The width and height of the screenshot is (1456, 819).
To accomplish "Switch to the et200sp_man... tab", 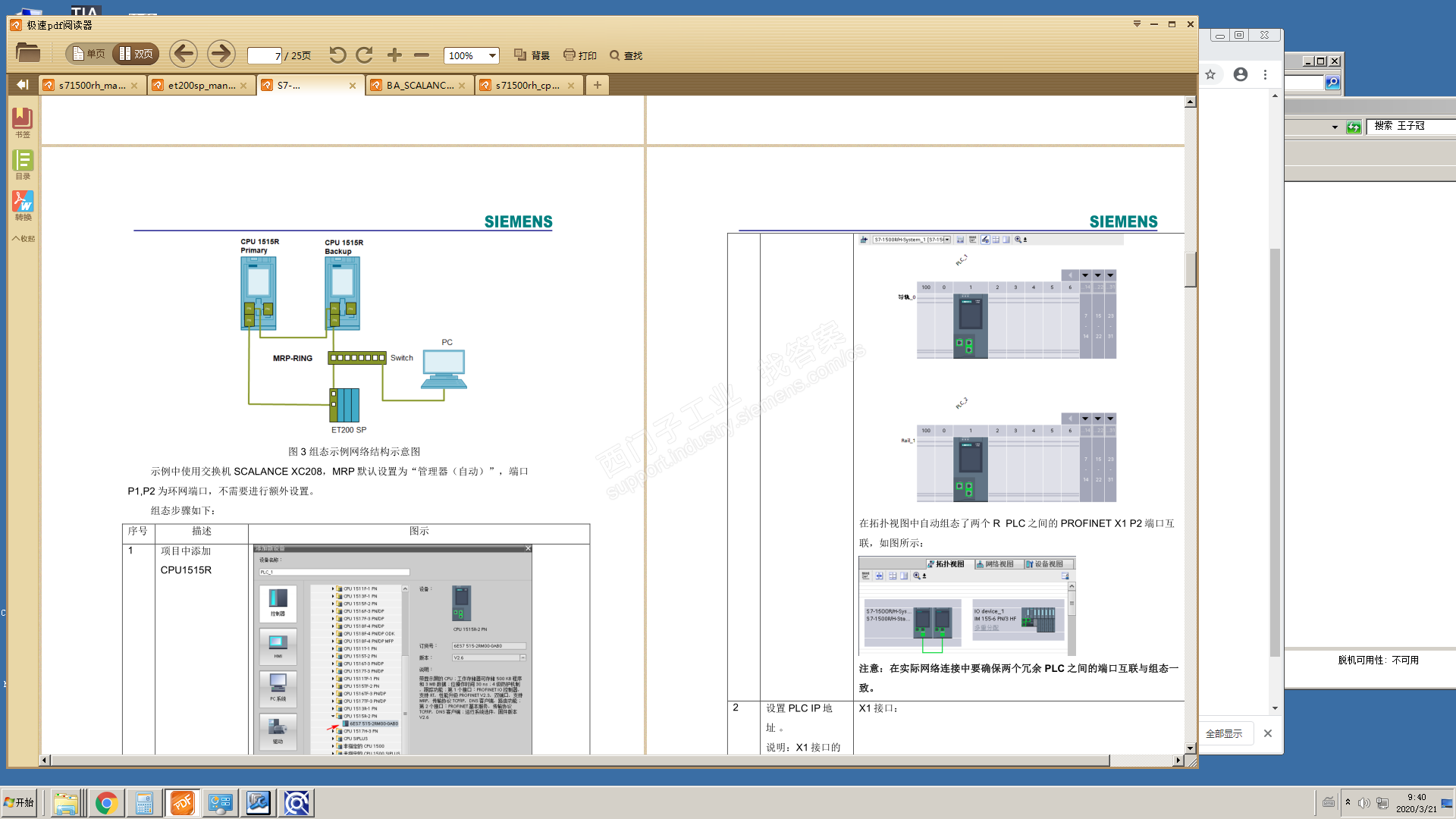I will coord(201,86).
